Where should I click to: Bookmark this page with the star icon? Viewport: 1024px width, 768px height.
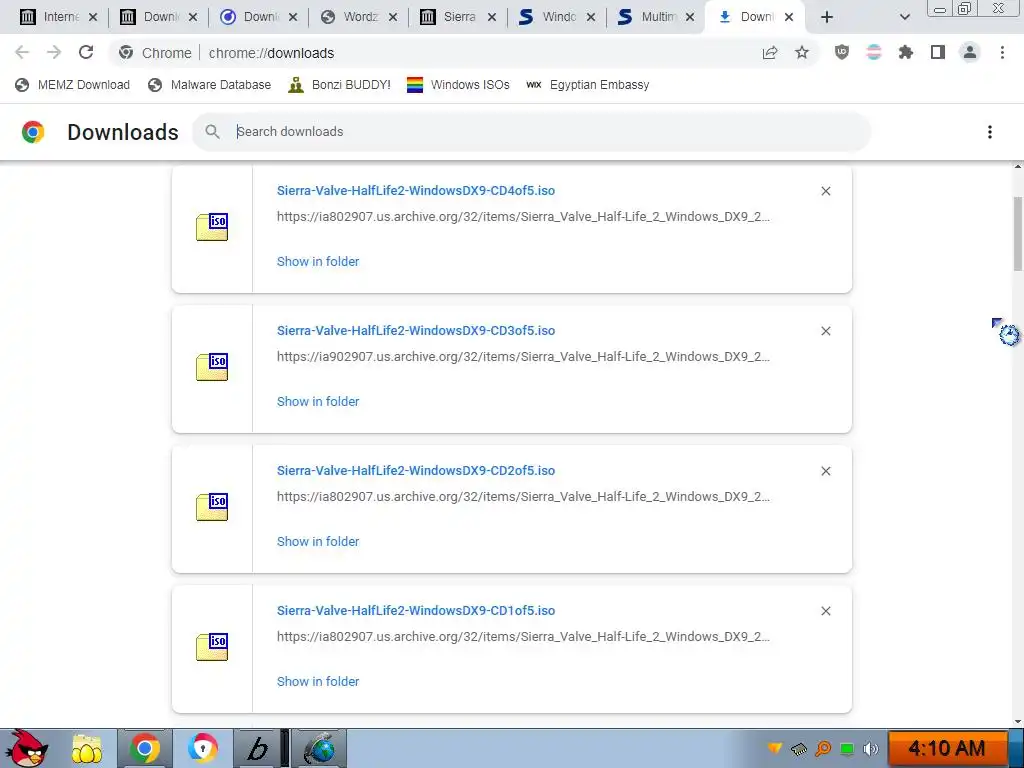pyautogui.click(x=802, y=53)
